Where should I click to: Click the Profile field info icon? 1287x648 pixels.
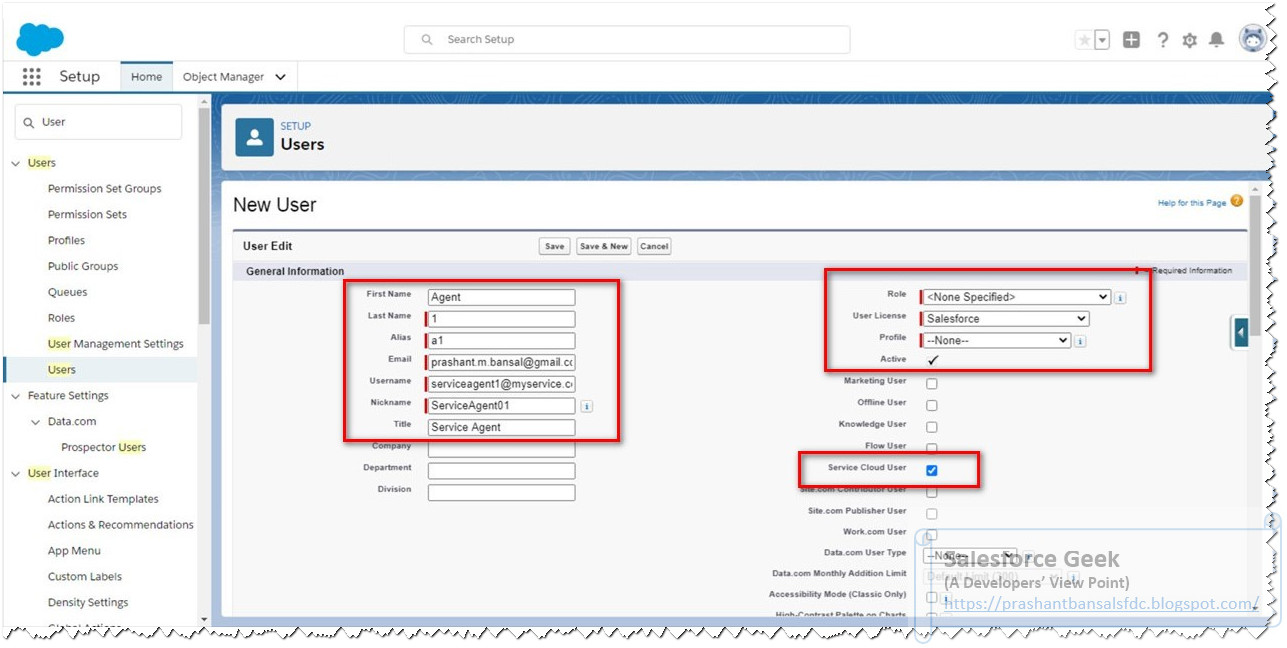(1081, 341)
